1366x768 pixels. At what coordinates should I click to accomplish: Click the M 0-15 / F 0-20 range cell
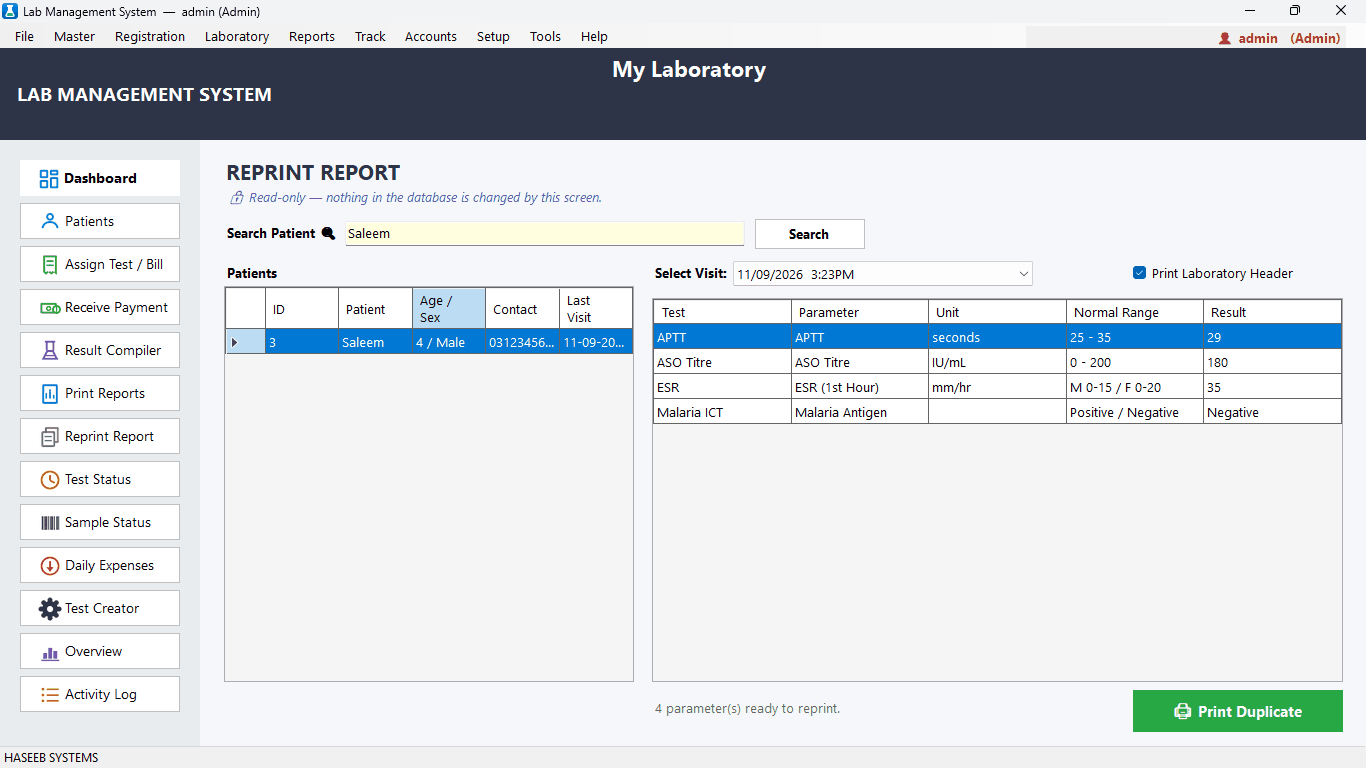(1135, 387)
